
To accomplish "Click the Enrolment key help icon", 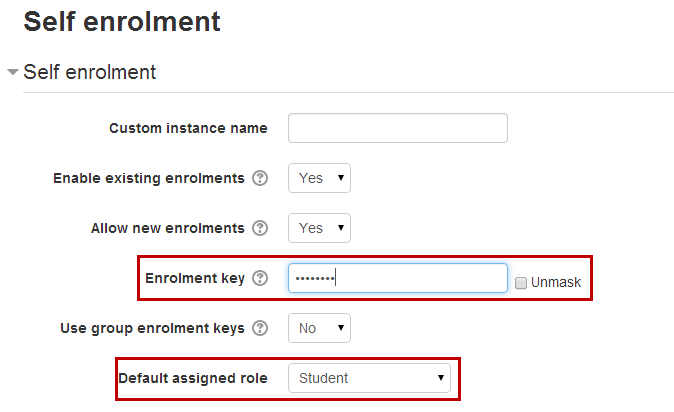I will click(x=260, y=278).
